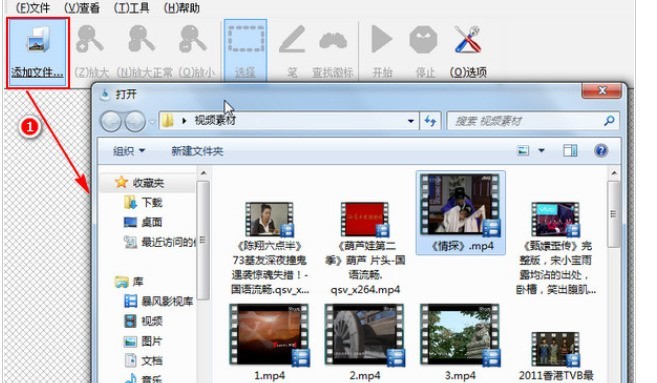Open the (T)工具 menu
This screenshot has height=383, width=657.
coord(131,8)
